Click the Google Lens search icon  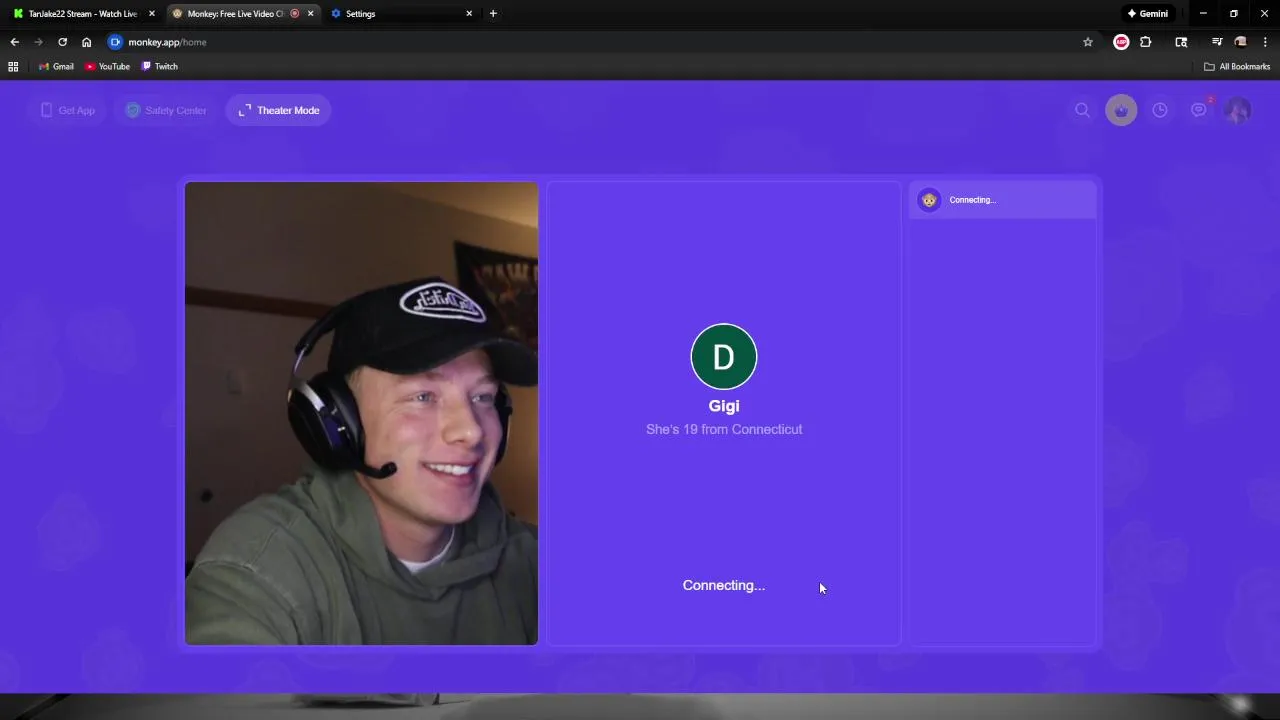tap(1181, 42)
